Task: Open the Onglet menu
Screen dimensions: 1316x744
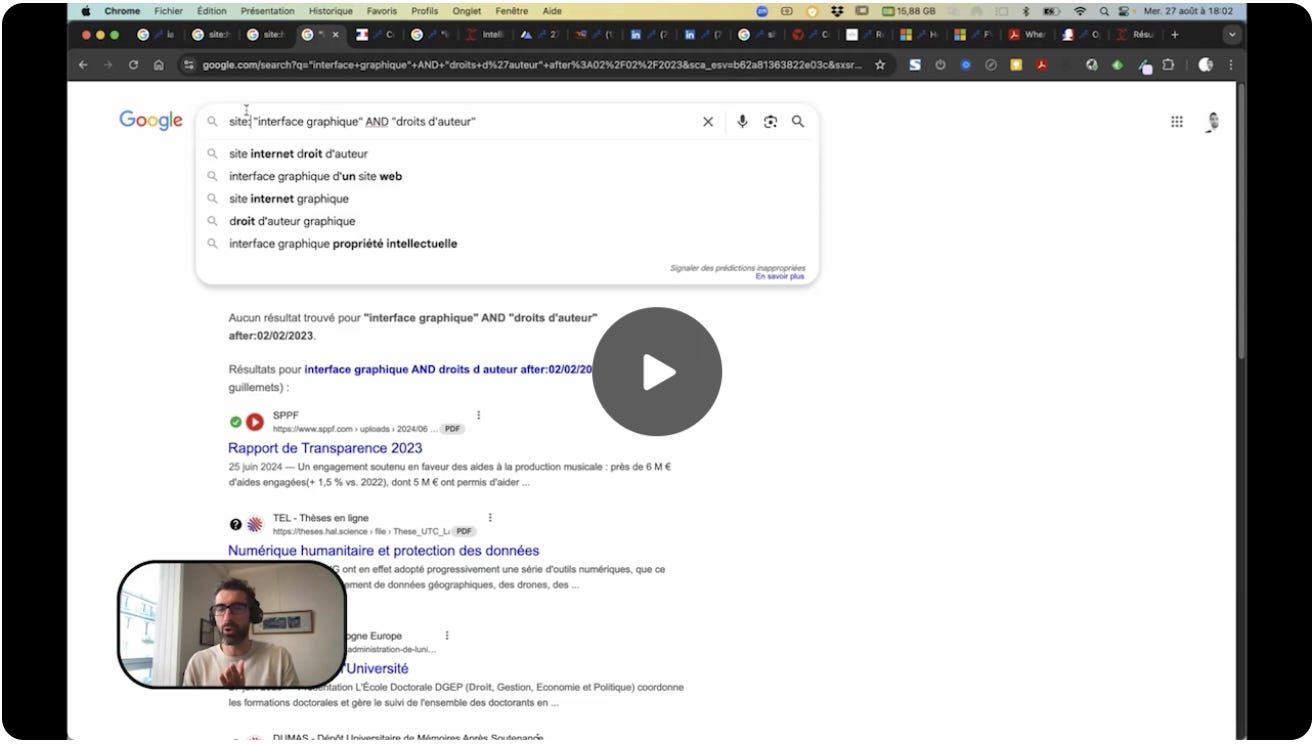Action: [466, 11]
